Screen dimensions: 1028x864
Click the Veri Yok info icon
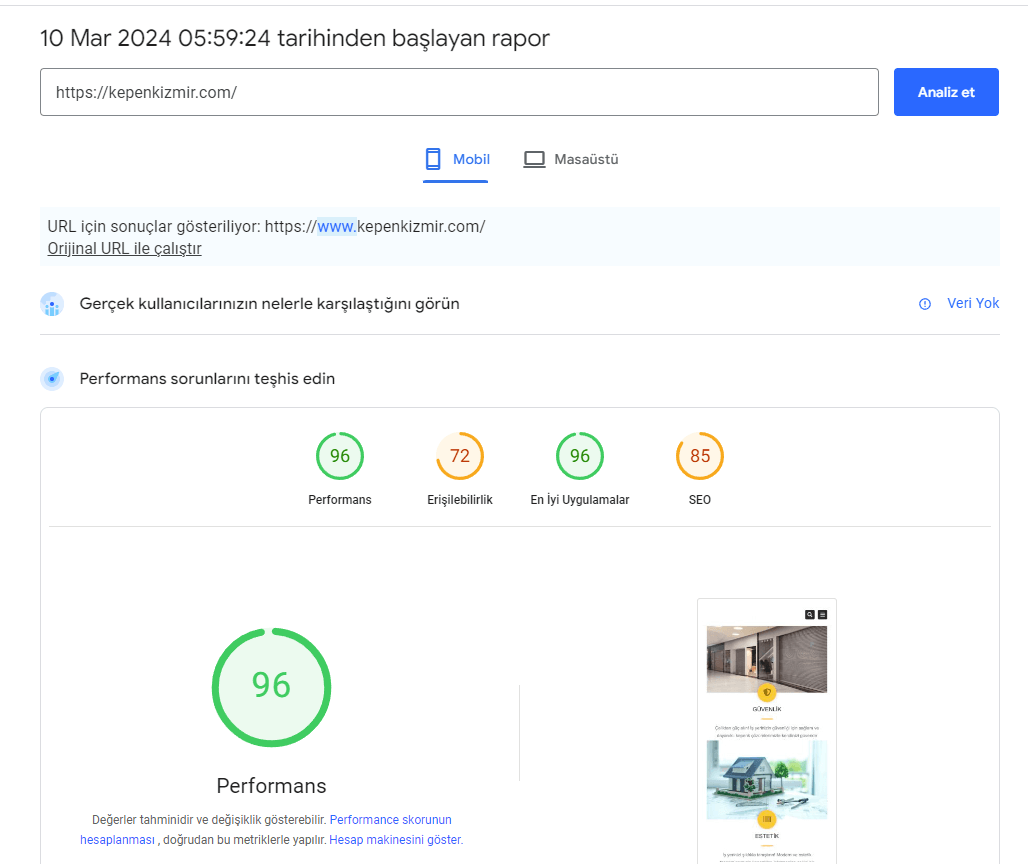click(x=925, y=304)
